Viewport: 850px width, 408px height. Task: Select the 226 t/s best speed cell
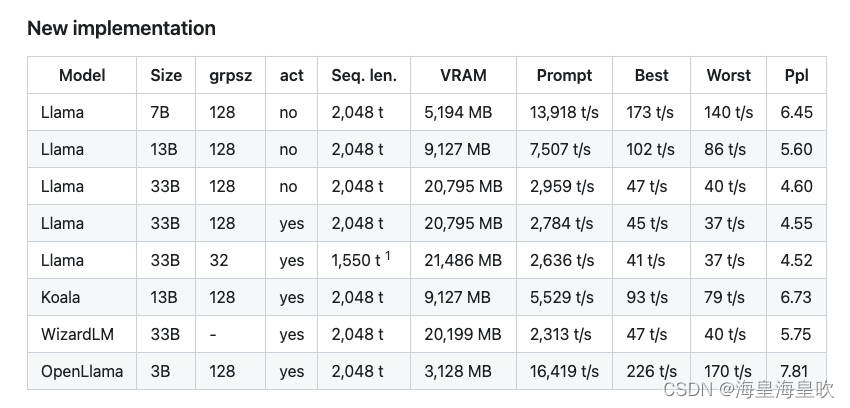[651, 371]
